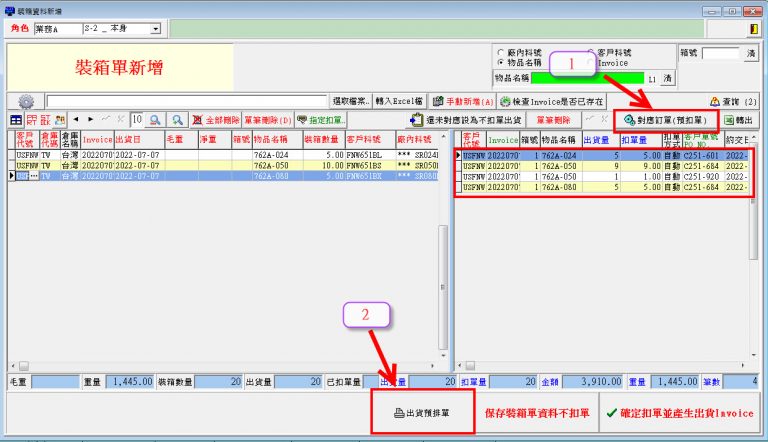Open grid view table icon
Viewport: 768px width, 442px height.
(x=16, y=120)
